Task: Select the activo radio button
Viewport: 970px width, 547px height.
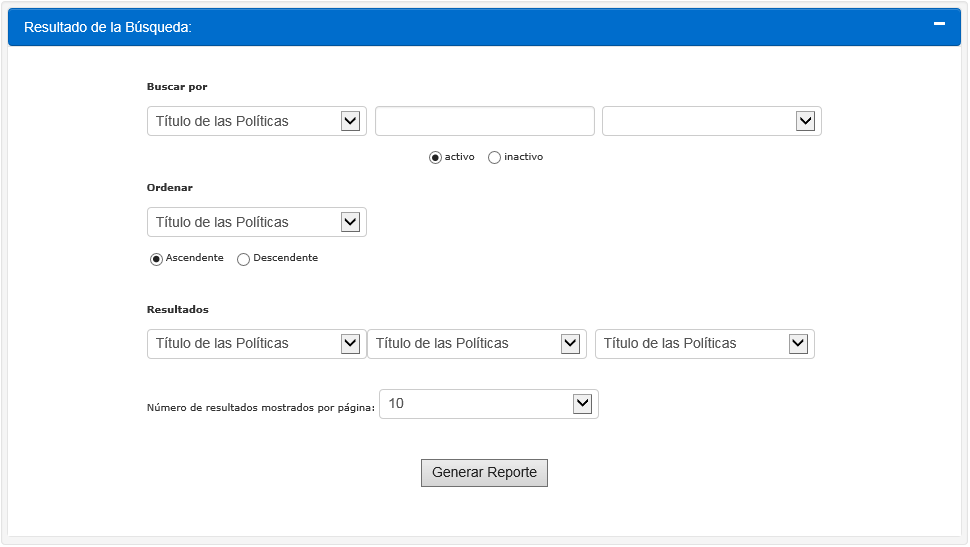Action: [435, 158]
